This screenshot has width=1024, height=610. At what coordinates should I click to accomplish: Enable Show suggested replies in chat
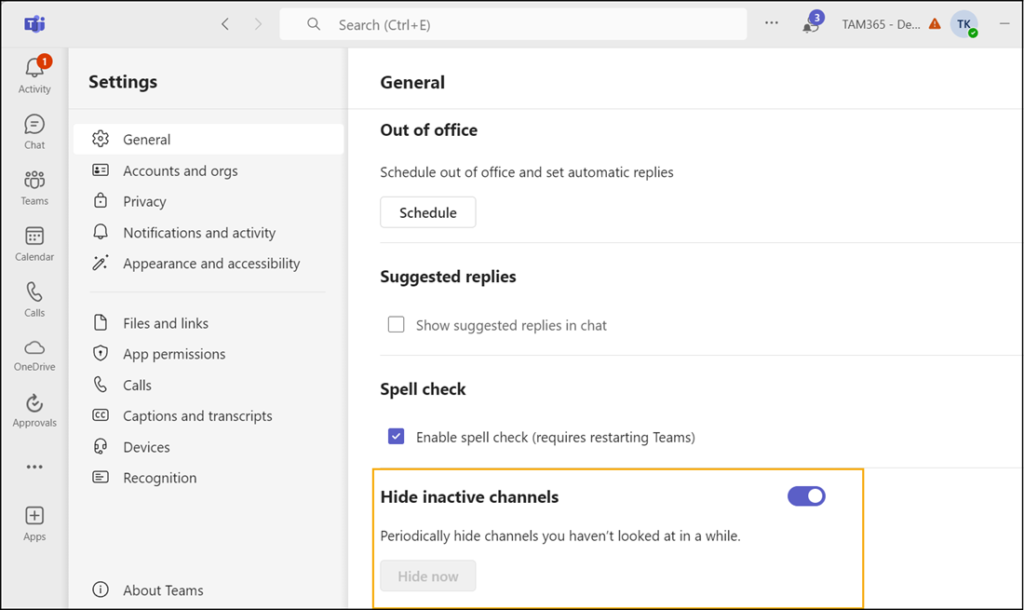(x=396, y=325)
